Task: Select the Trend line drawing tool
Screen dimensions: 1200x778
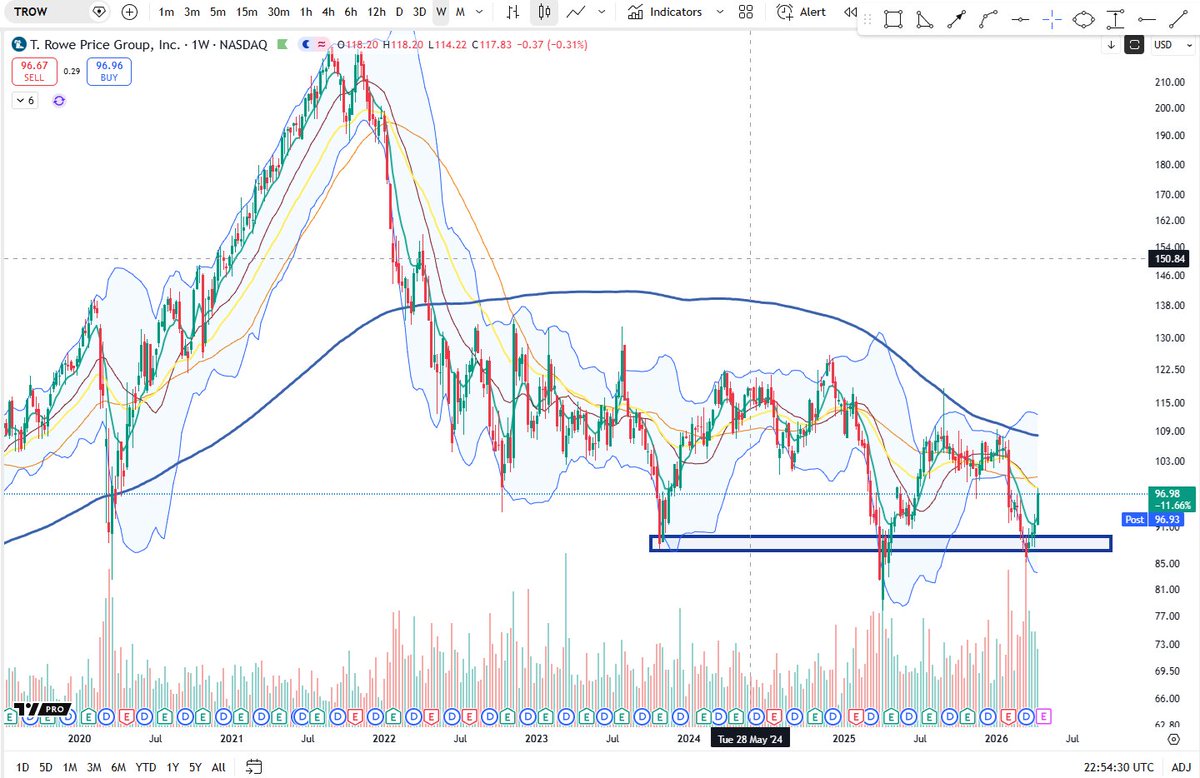Action: click(x=1176, y=20)
